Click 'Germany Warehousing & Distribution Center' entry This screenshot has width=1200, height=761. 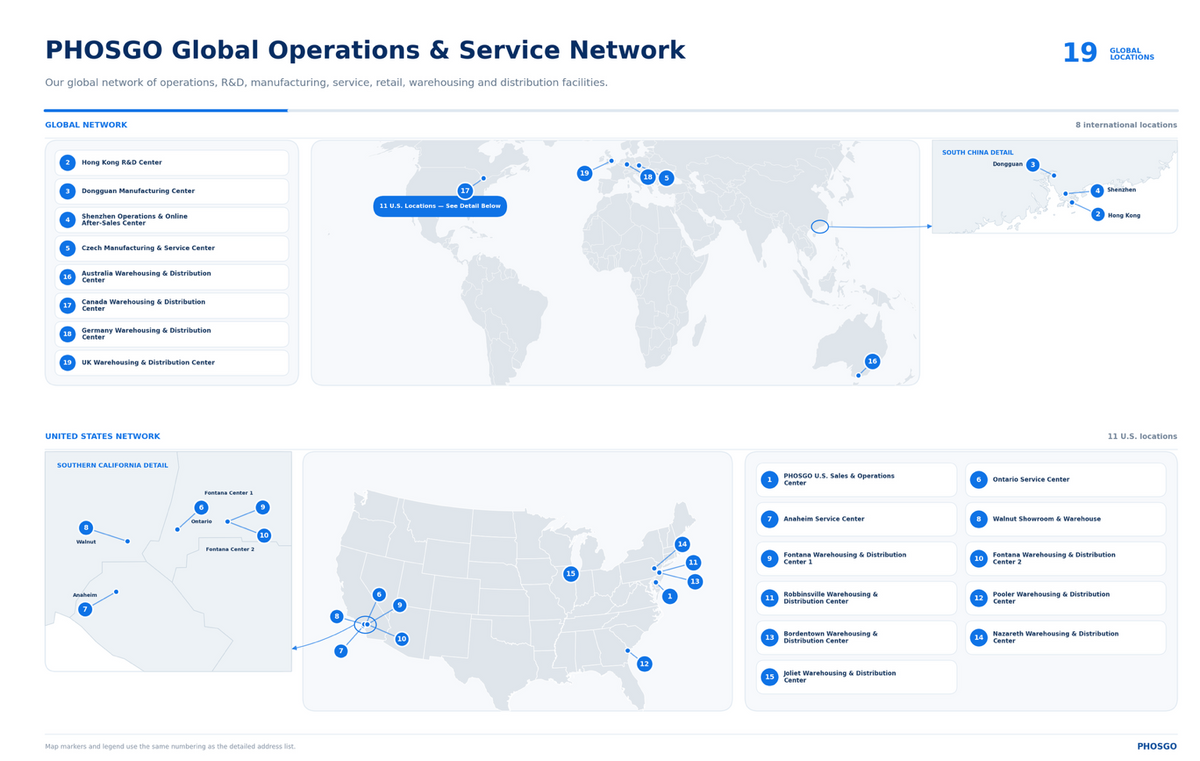click(172, 334)
